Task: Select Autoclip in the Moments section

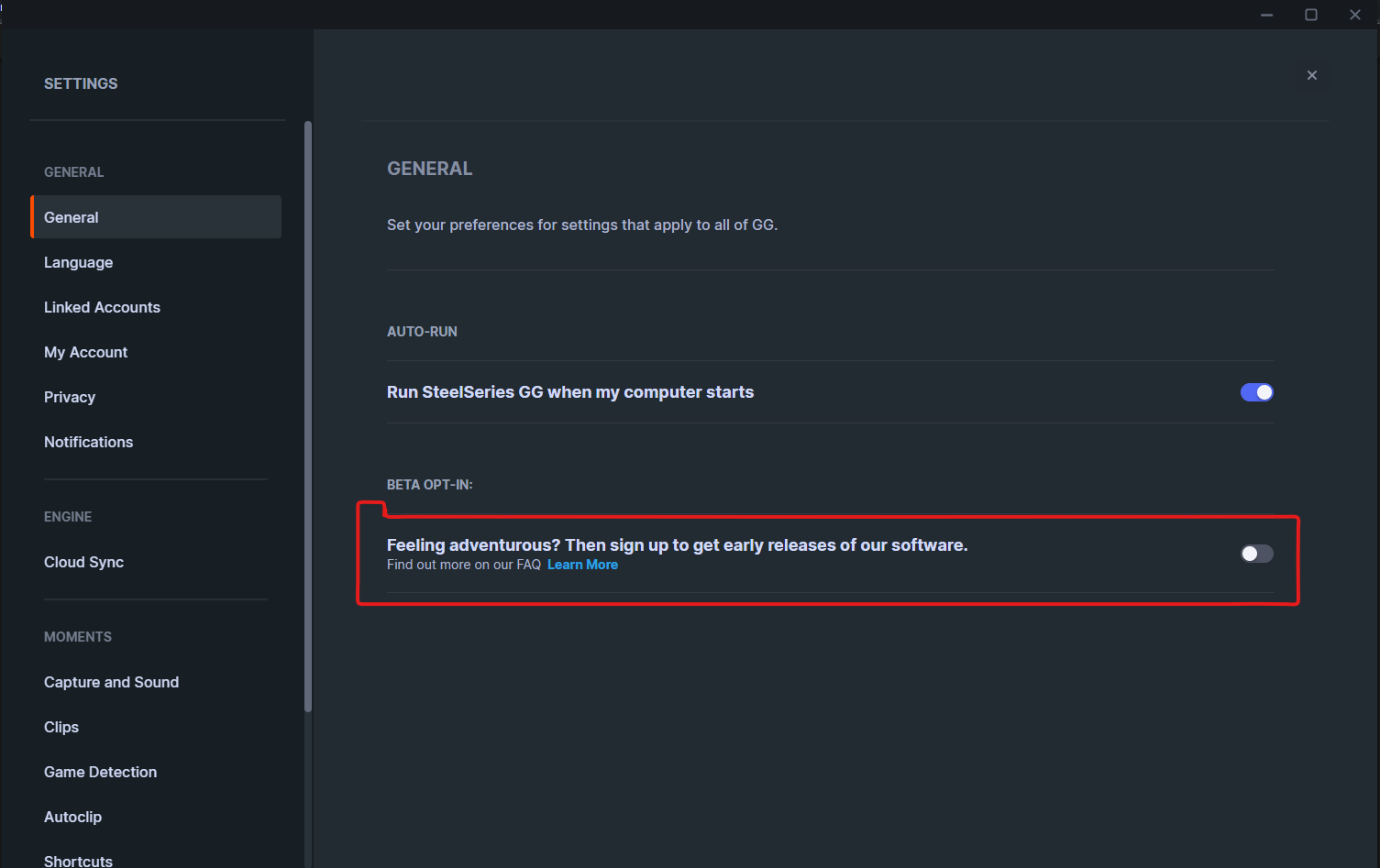Action: pyautogui.click(x=72, y=817)
